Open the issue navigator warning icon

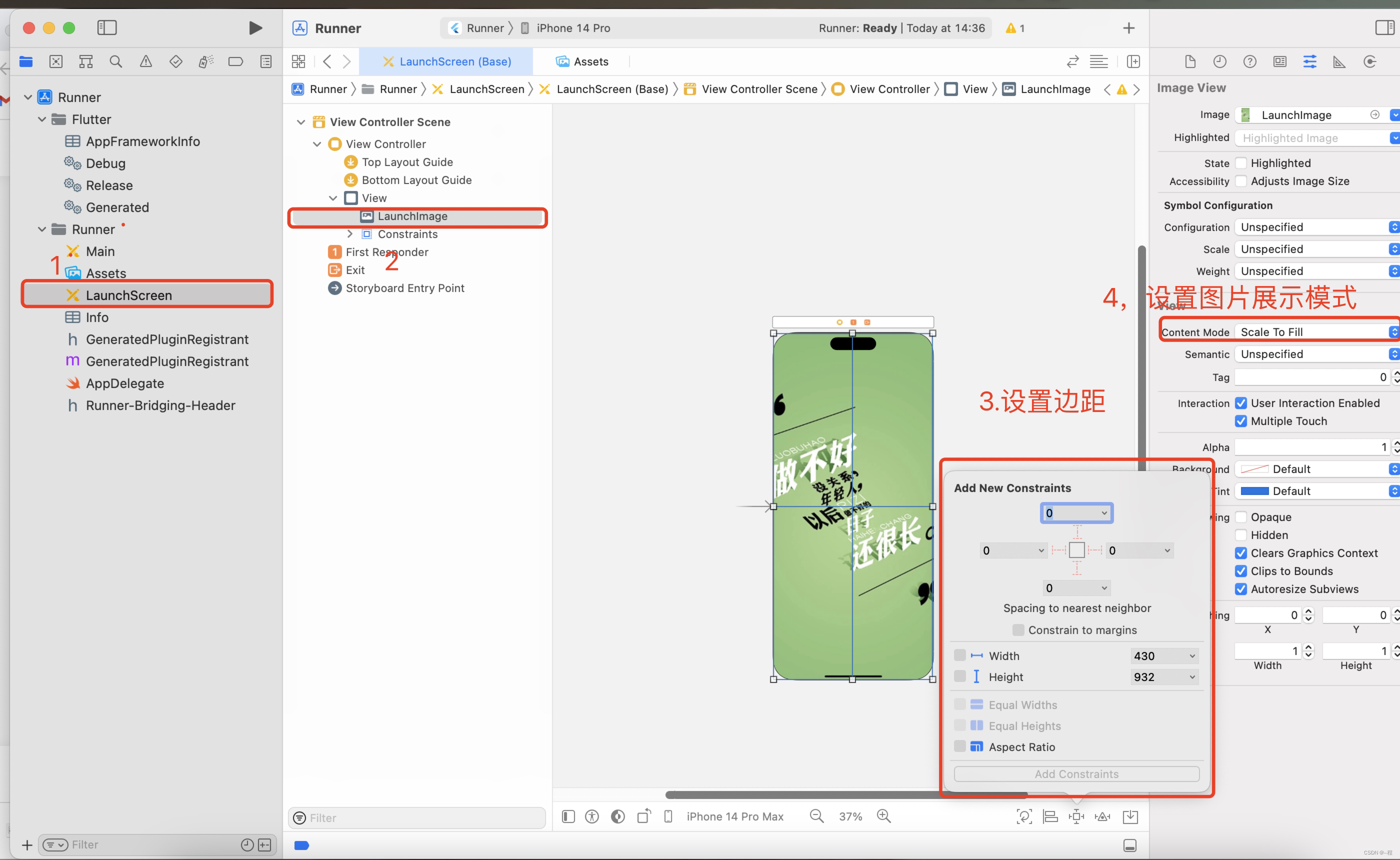(146, 61)
